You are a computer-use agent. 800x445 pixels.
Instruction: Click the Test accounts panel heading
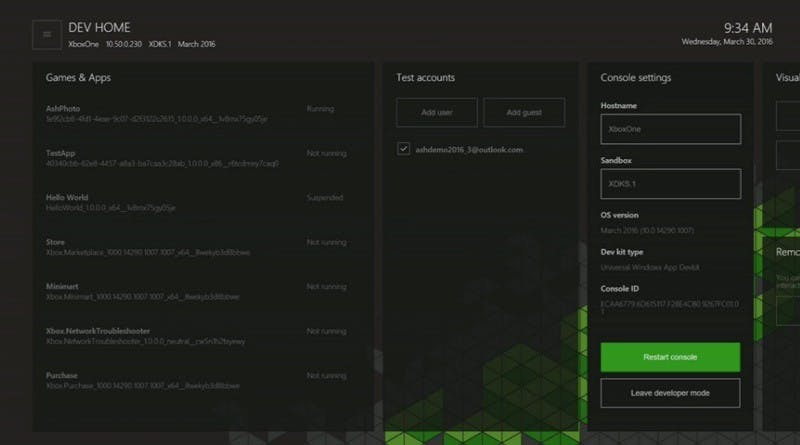pyautogui.click(x=426, y=78)
